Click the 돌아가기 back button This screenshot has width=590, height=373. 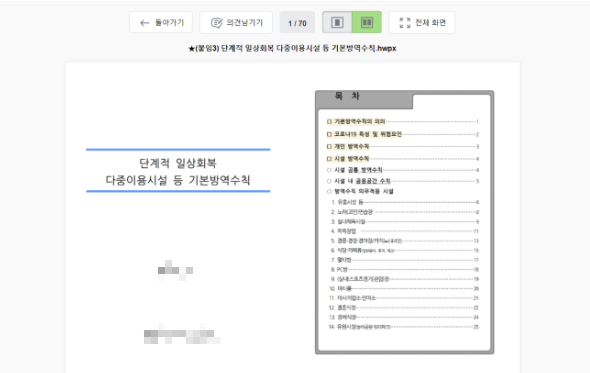click(x=161, y=23)
